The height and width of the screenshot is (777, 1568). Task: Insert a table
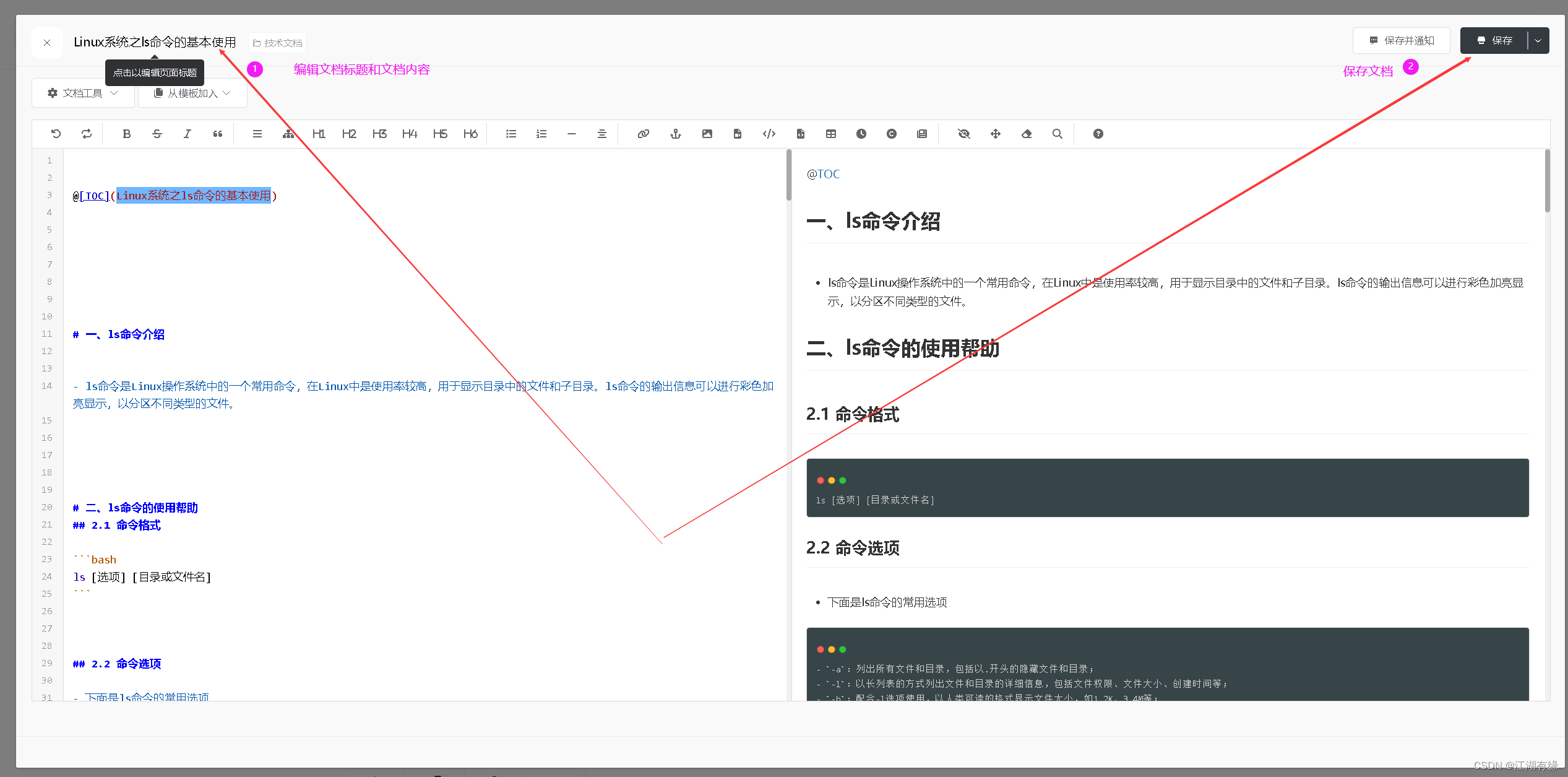tap(831, 134)
